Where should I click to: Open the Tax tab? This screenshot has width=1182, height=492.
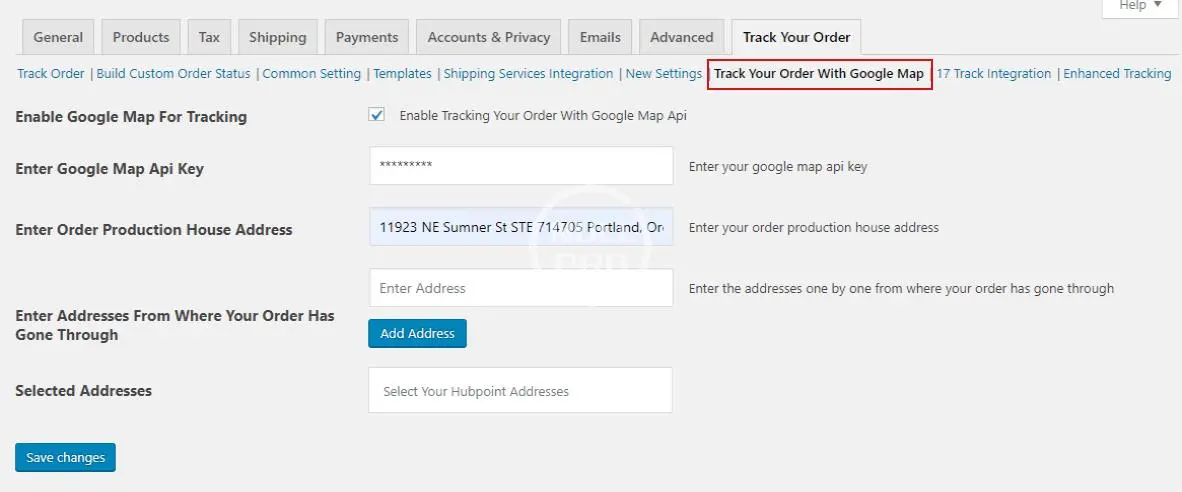point(209,37)
